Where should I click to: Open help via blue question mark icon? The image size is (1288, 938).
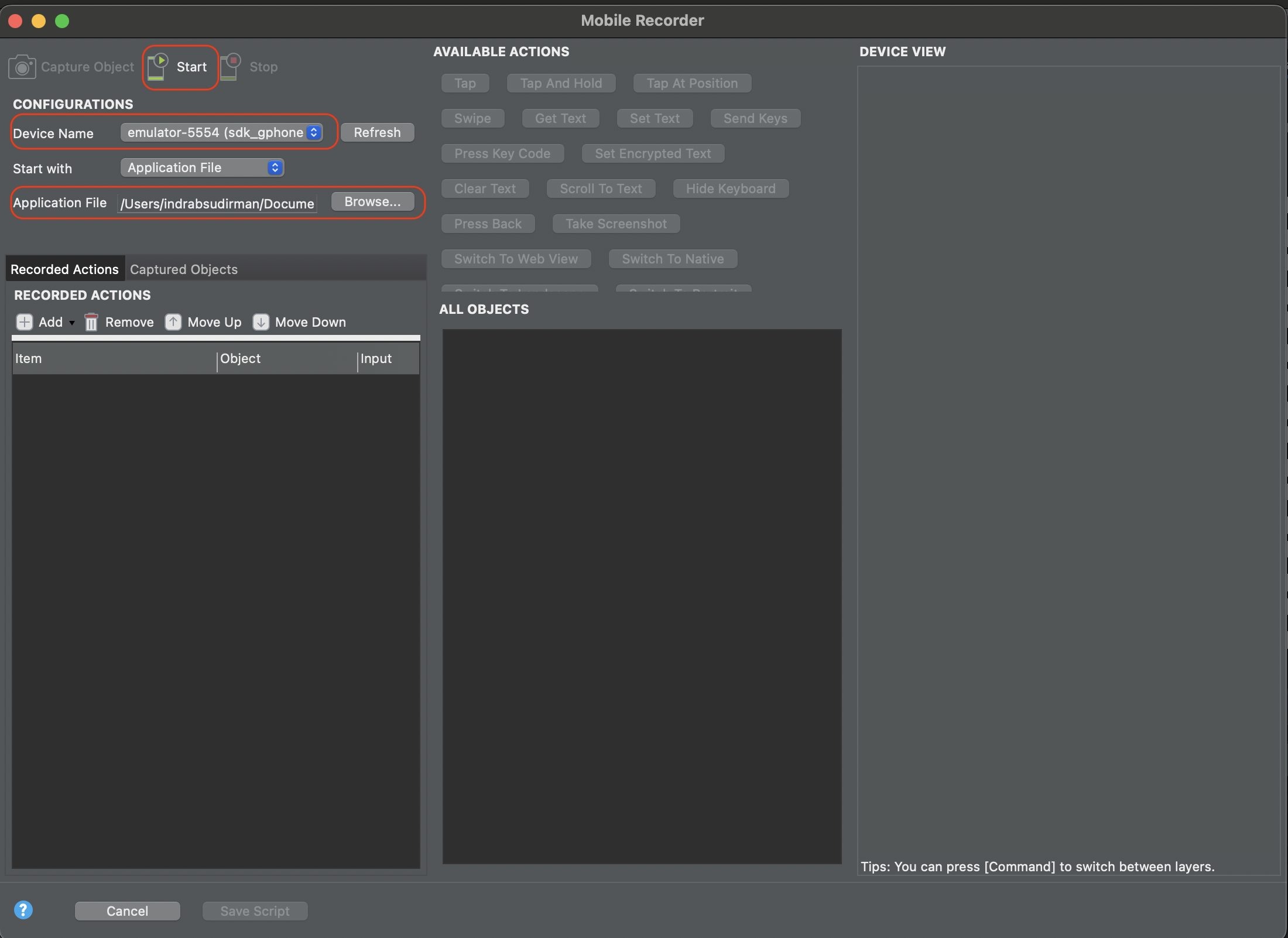pos(23,910)
